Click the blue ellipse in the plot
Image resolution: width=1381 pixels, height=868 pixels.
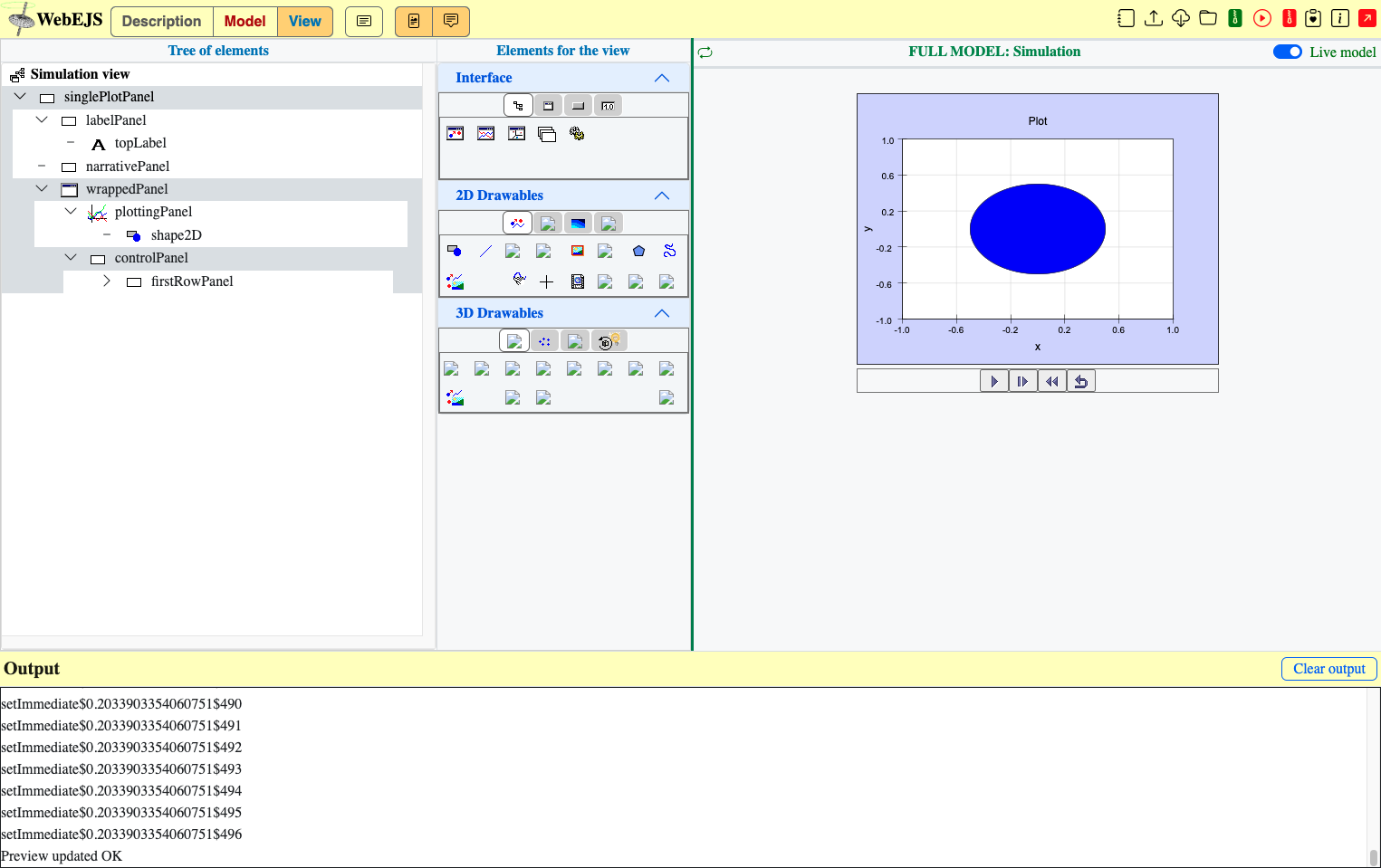coord(1038,229)
